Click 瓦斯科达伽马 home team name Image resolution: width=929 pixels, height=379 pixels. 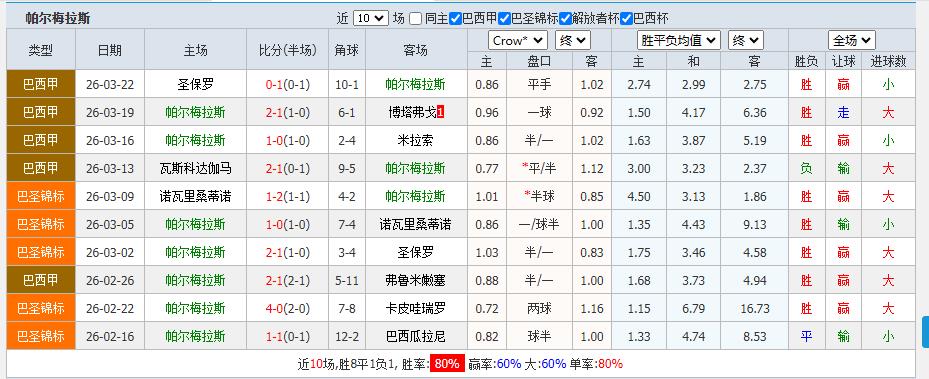point(196,168)
